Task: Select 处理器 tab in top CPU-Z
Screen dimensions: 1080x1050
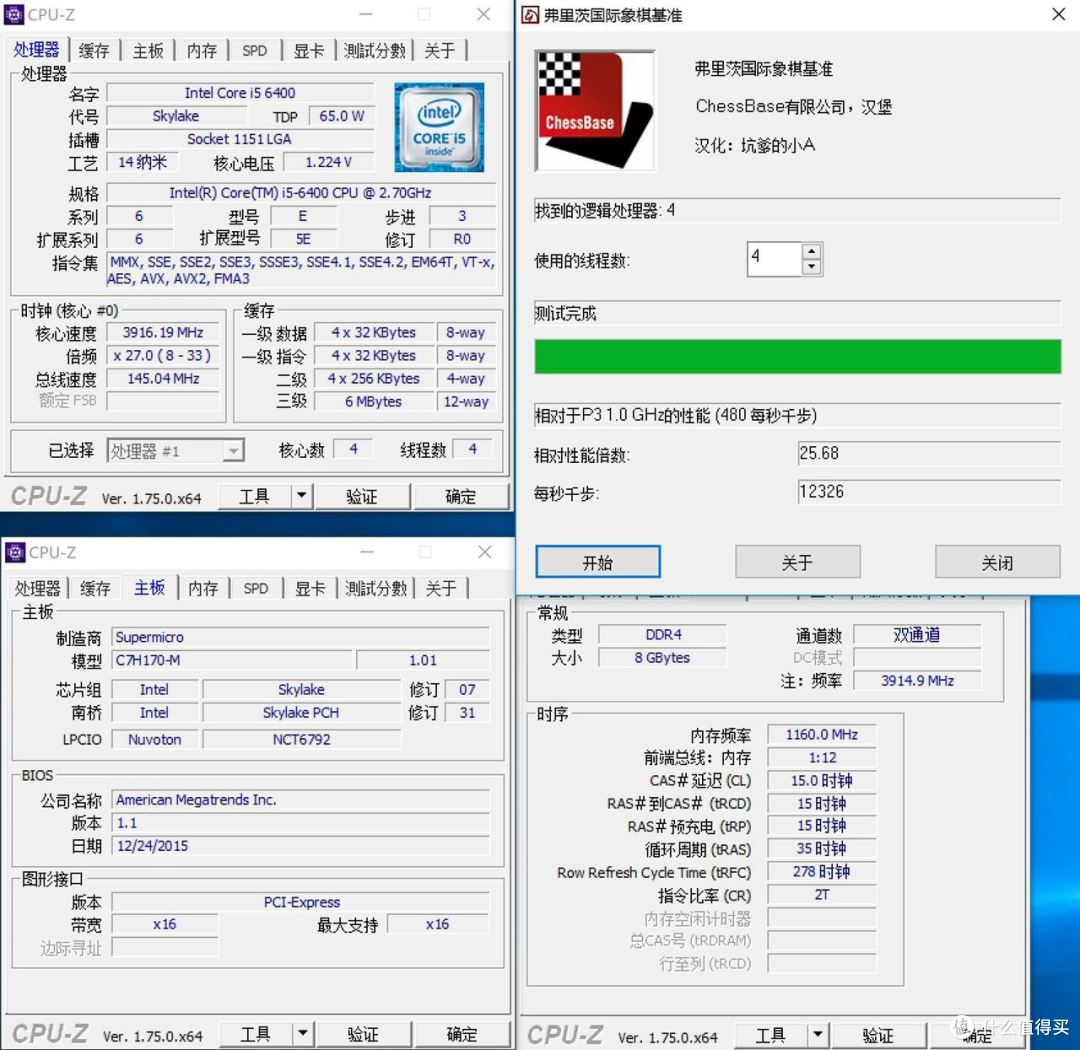Action: [x=36, y=50]
